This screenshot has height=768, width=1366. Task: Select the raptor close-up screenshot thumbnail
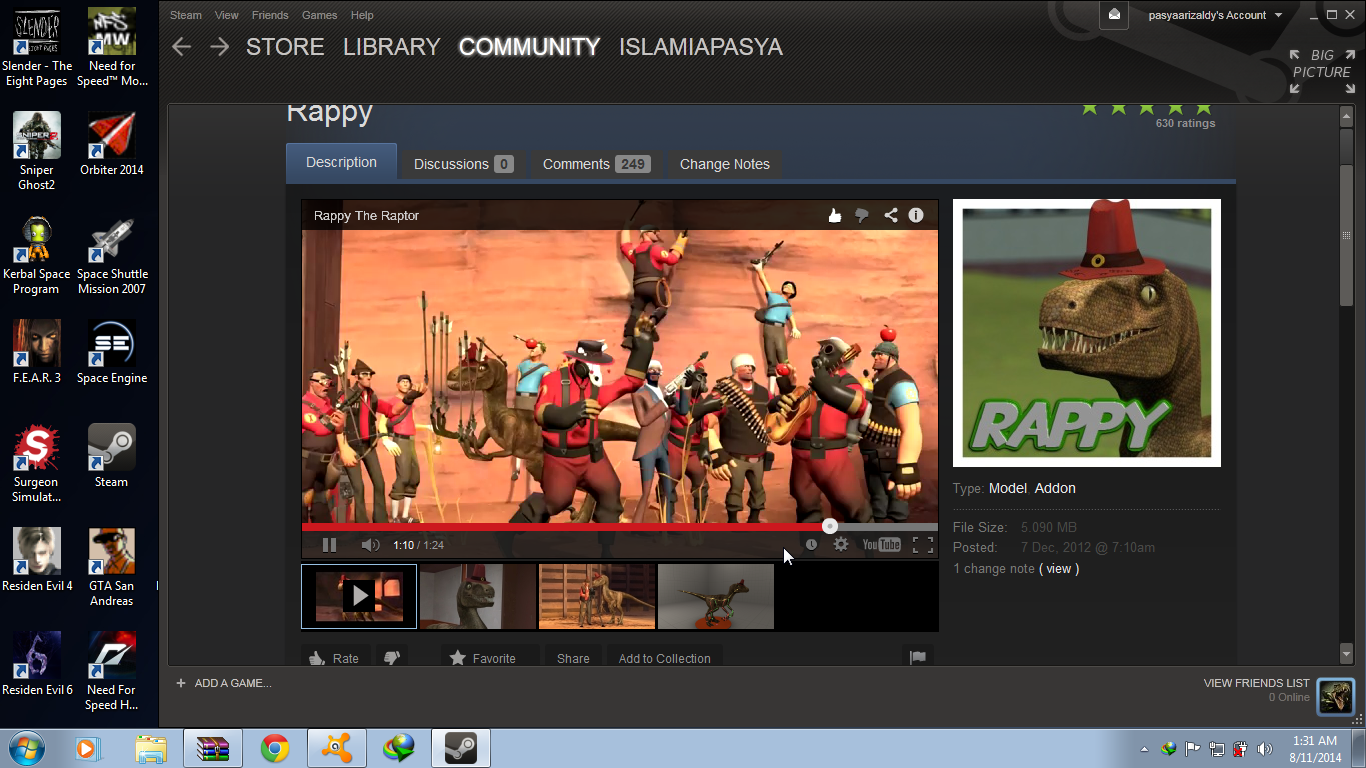coord(478,597)
